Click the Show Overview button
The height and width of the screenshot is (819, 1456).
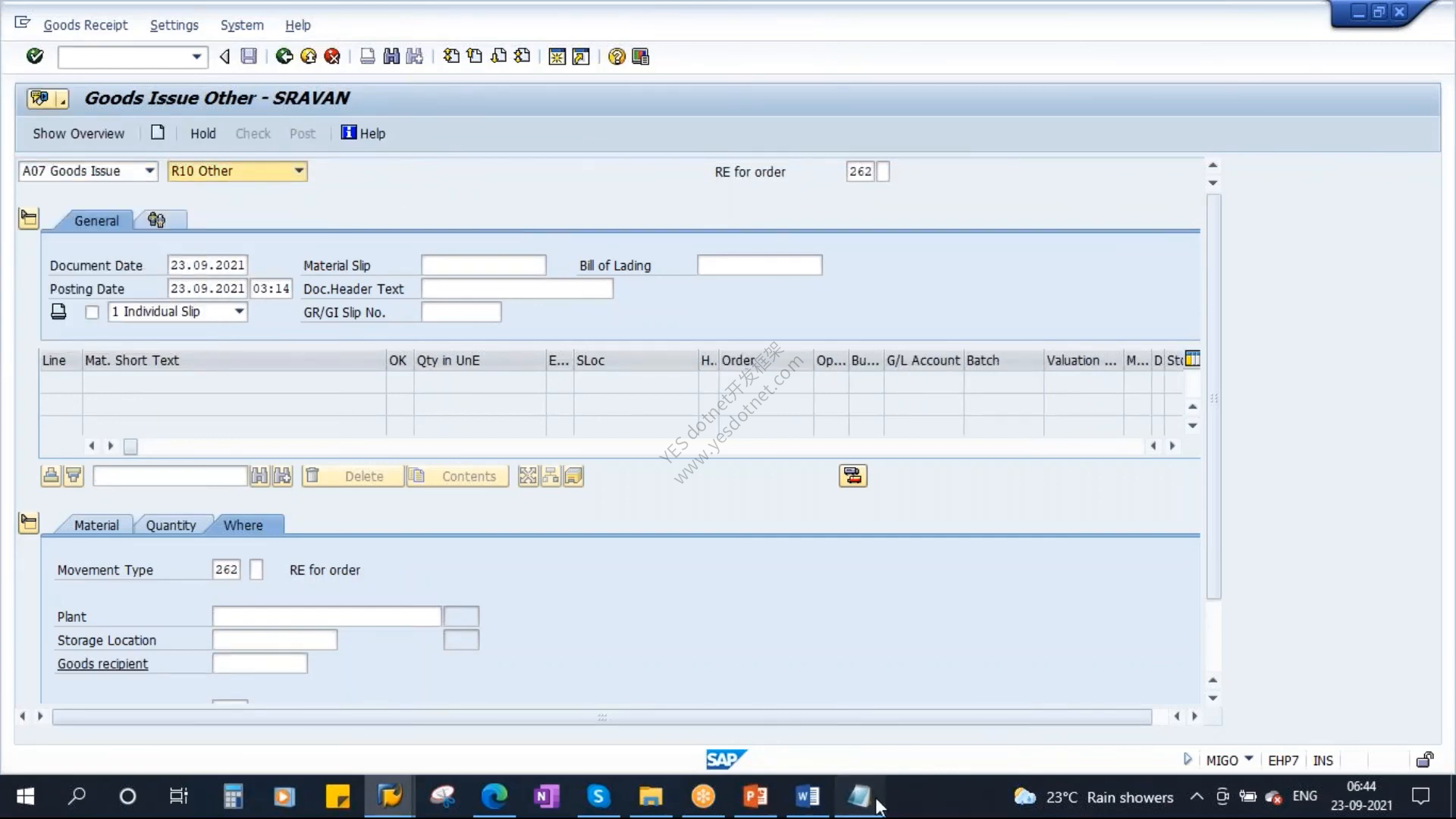click(x=78, y=133)
